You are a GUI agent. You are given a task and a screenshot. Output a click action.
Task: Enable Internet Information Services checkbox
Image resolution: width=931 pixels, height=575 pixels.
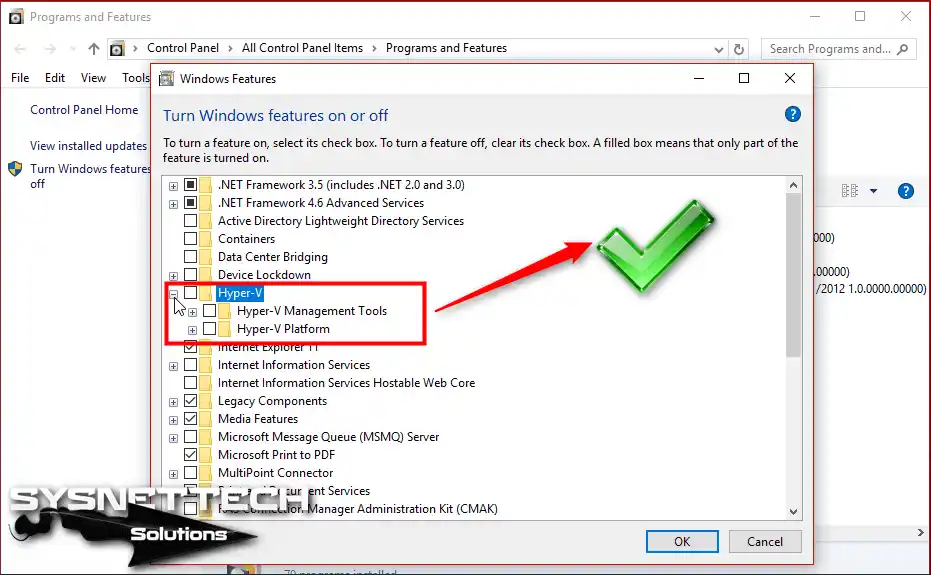point(190,365)
